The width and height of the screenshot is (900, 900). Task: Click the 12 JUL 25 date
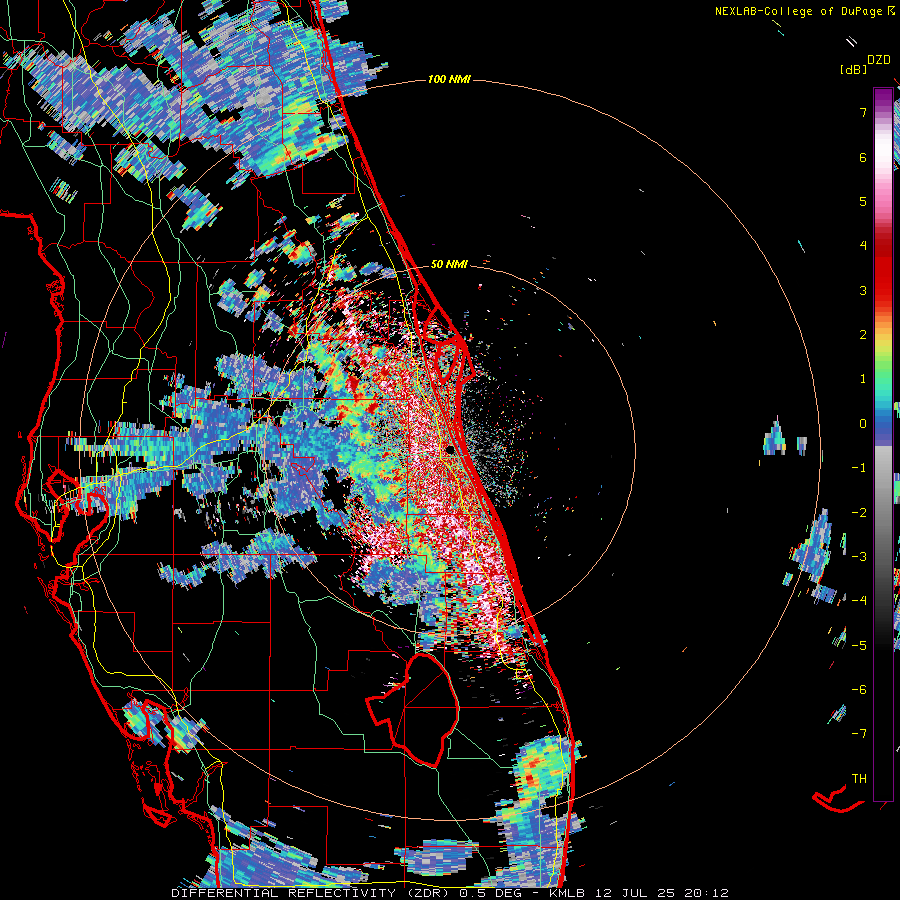635,893
